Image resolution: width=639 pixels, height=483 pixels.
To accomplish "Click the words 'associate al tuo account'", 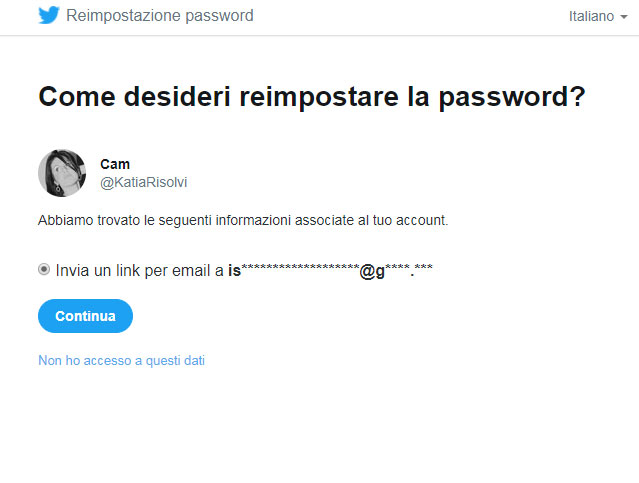I will click(371, 221).
